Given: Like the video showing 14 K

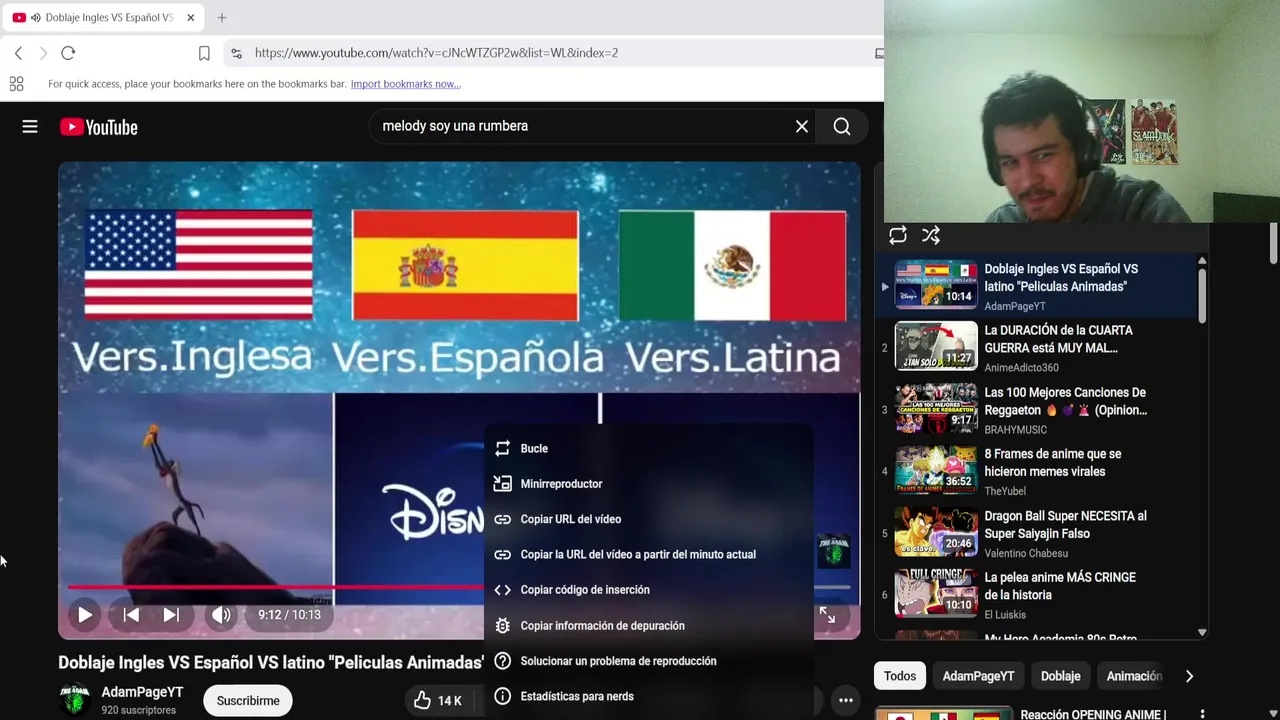Looking at the screenshot, I should (438, 701).
